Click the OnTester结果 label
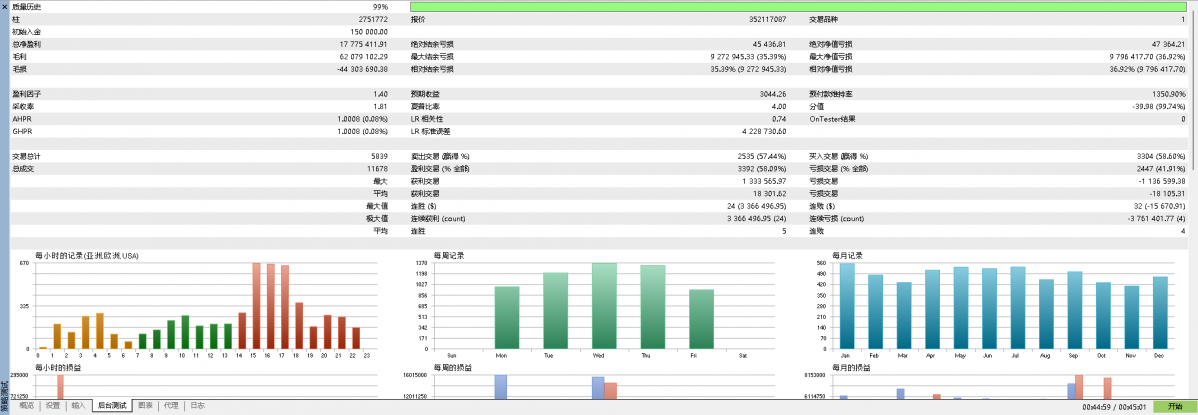The image size is (1198, 415). coord(833,119)
